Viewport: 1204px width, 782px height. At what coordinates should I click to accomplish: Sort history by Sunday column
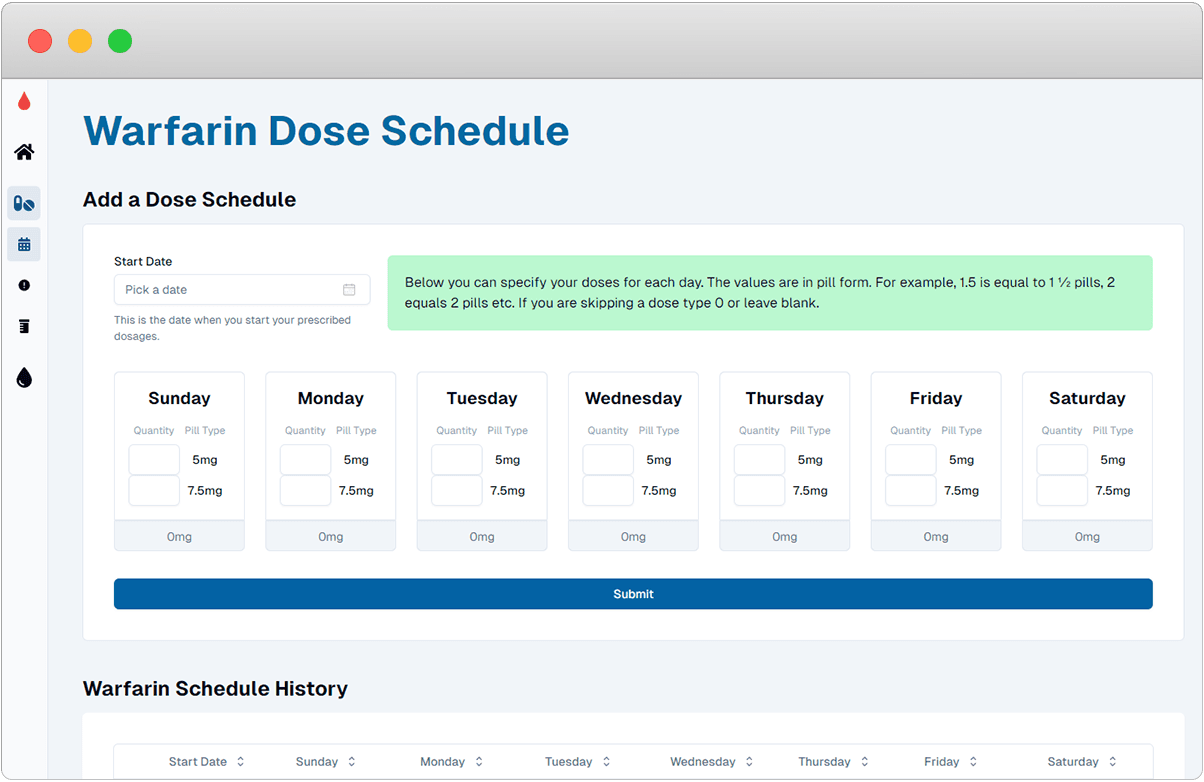coord(352,762)
